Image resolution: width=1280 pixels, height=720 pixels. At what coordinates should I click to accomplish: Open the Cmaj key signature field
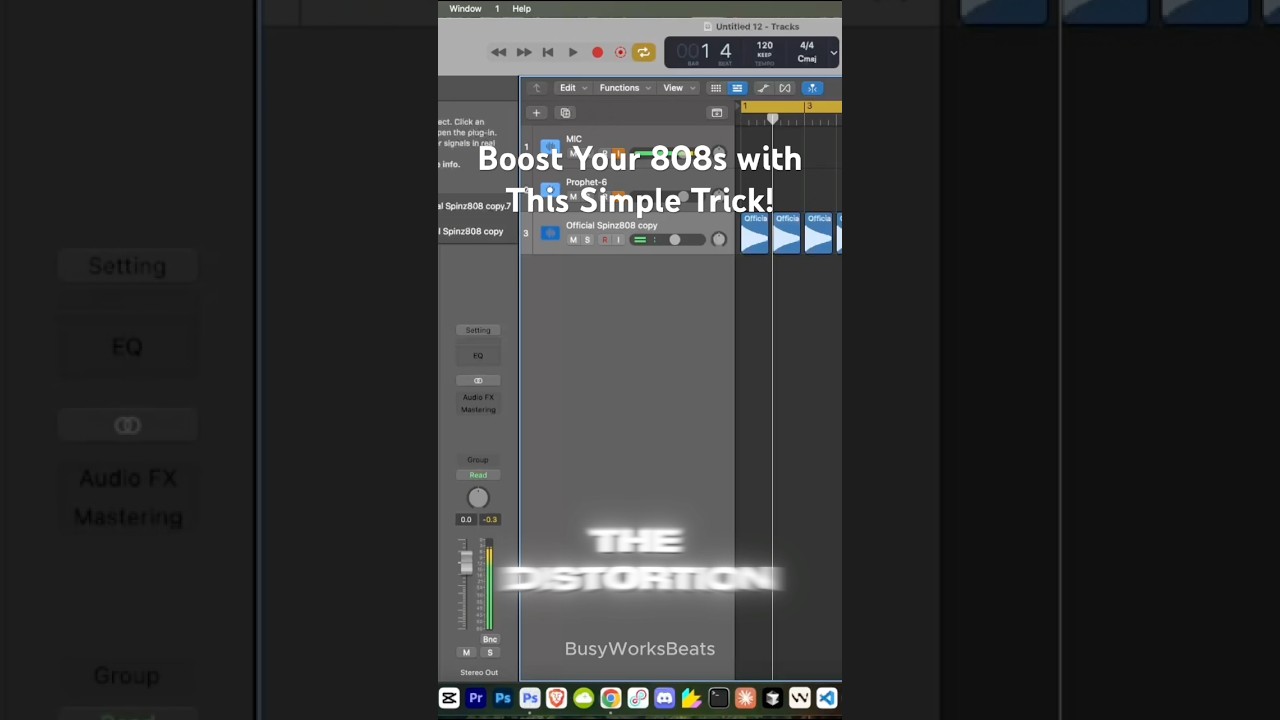click(806, 59)
